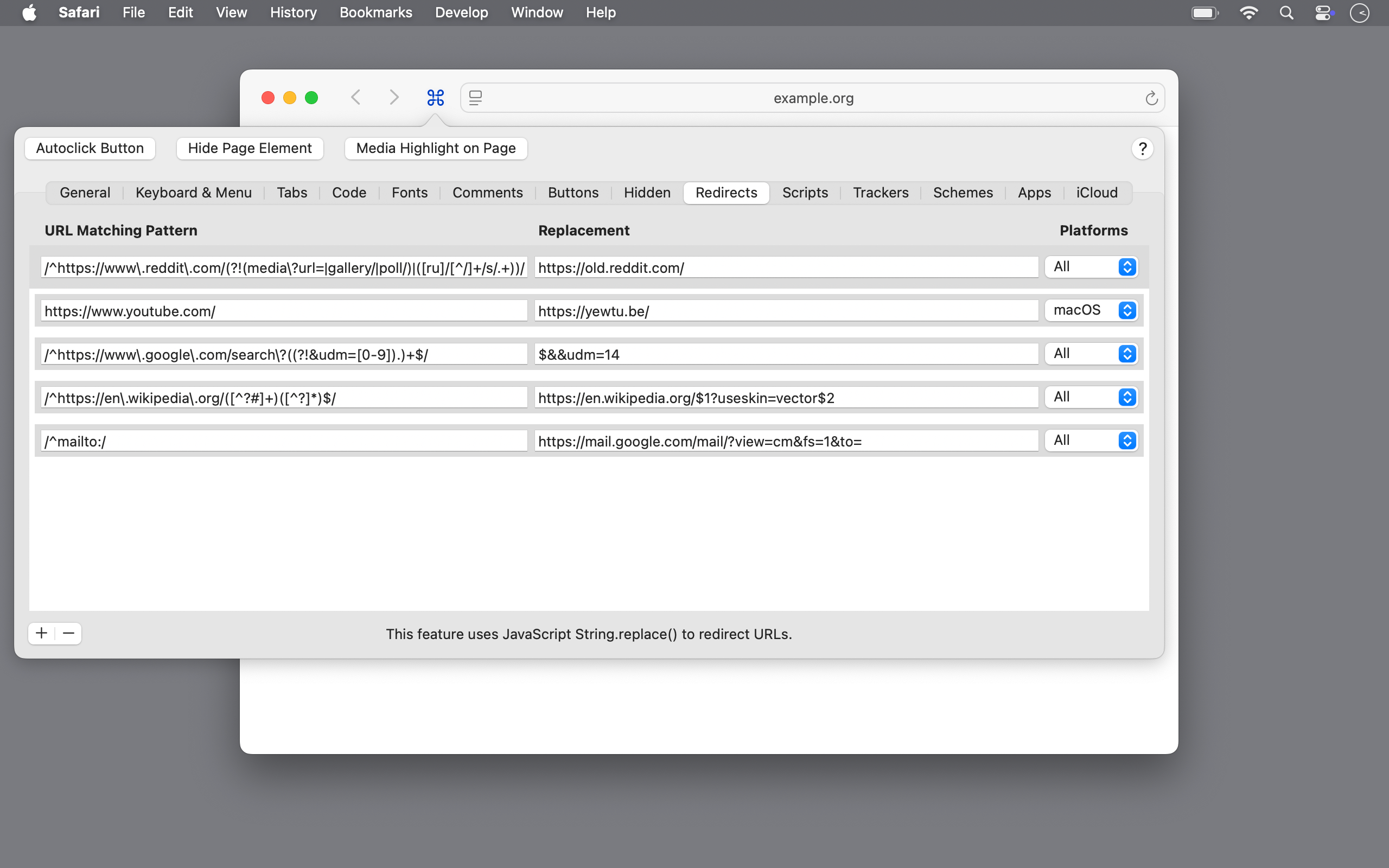The width and height of the screenshot is (1389, 868).
Task: Open the Apple menu
Action: (29, 12)
